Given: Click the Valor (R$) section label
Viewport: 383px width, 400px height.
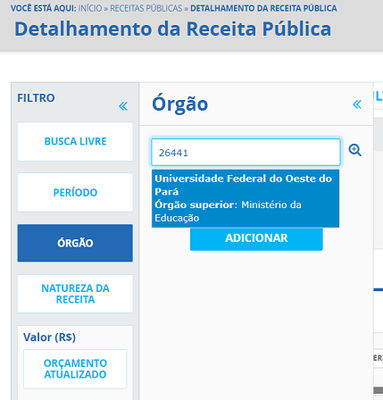Looking at the screenshot, I should coord(49,337).
